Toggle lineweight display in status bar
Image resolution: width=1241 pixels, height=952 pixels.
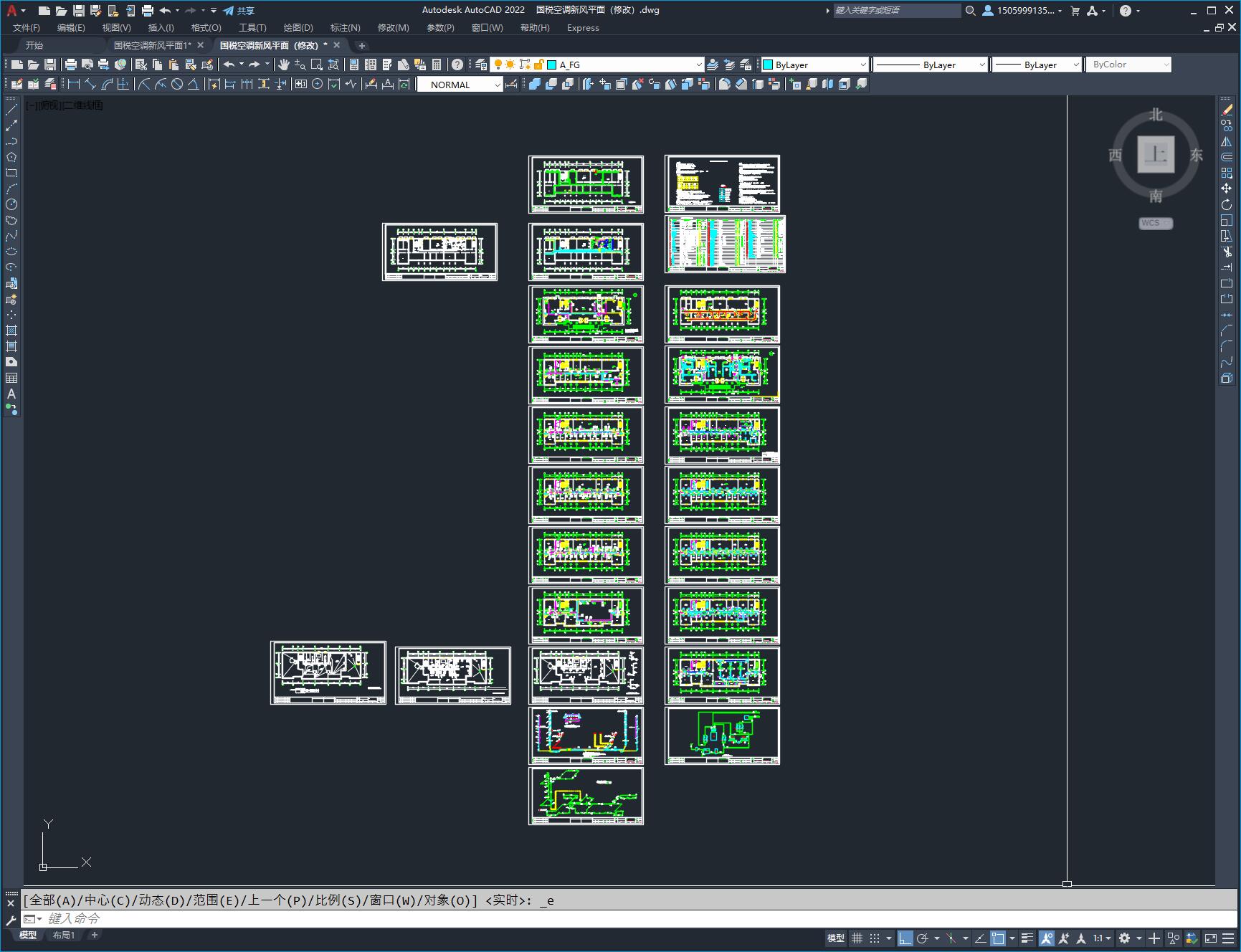pyautogui.click(x=1027, y=938)
